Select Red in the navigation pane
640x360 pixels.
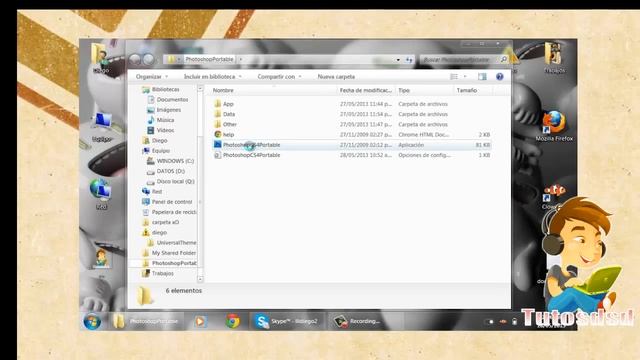152,191
